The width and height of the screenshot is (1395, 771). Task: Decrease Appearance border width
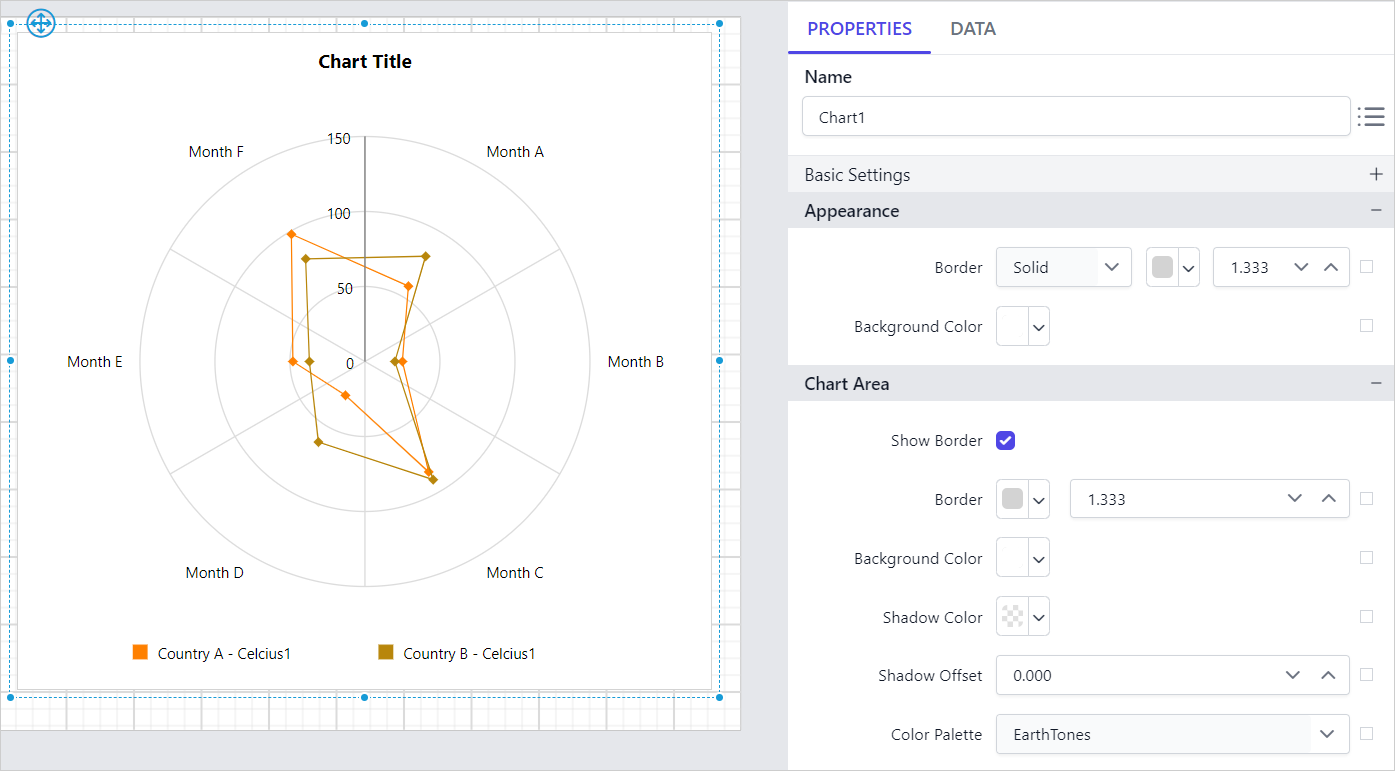[x=1301, y=267]
